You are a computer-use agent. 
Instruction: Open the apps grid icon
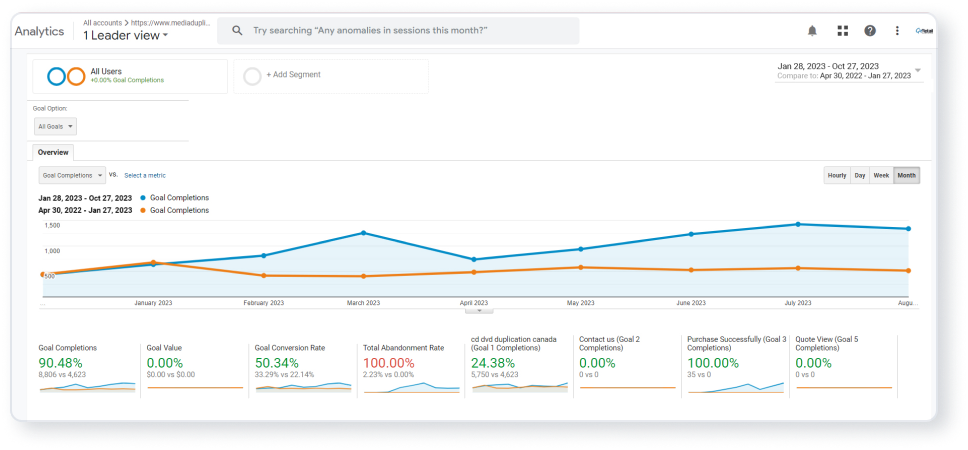pos(843,31)
